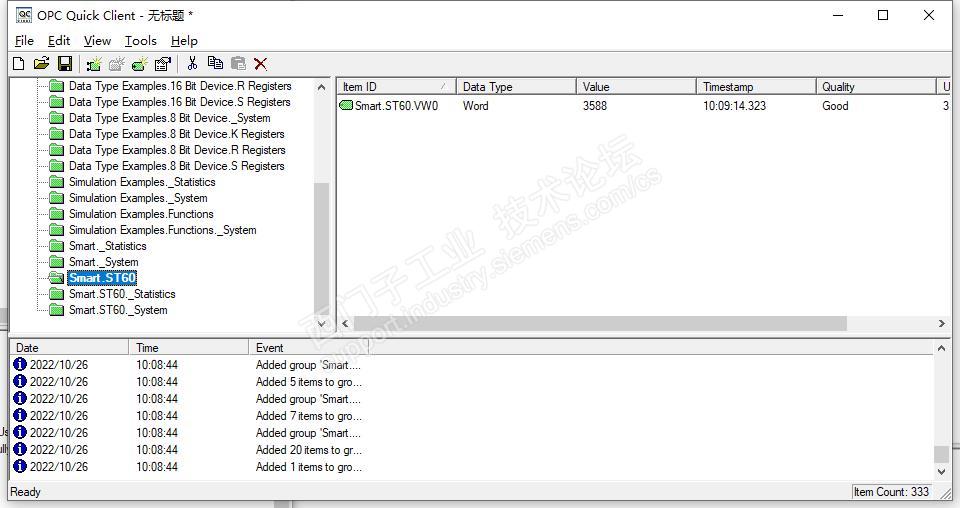Click the New document toolbar icon
The width and height of the screenshot is (960, 508).
[x=18, y=63]
